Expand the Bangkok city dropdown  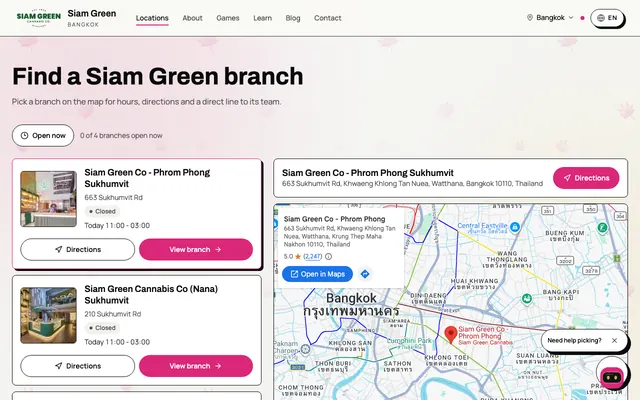tap(550, 18)
